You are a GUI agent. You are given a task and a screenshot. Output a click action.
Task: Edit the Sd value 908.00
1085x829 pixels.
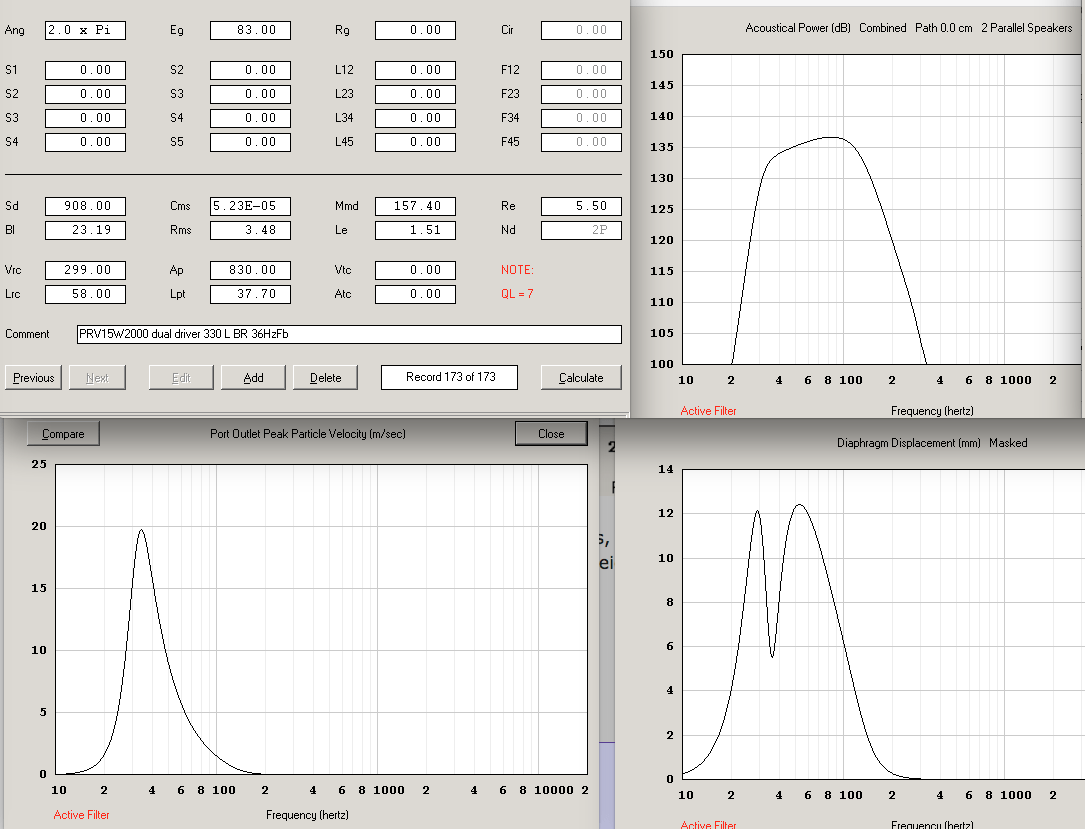pyautogui.click(x=85, y=206)
